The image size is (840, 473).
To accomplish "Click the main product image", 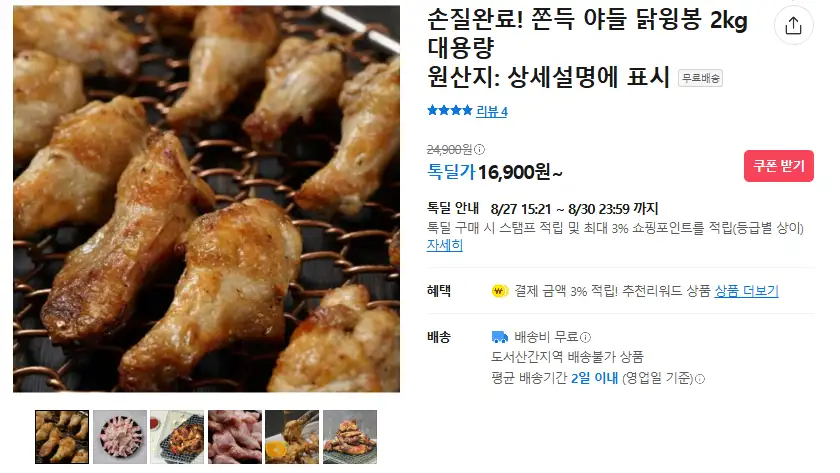I will [x=206, y=199].
